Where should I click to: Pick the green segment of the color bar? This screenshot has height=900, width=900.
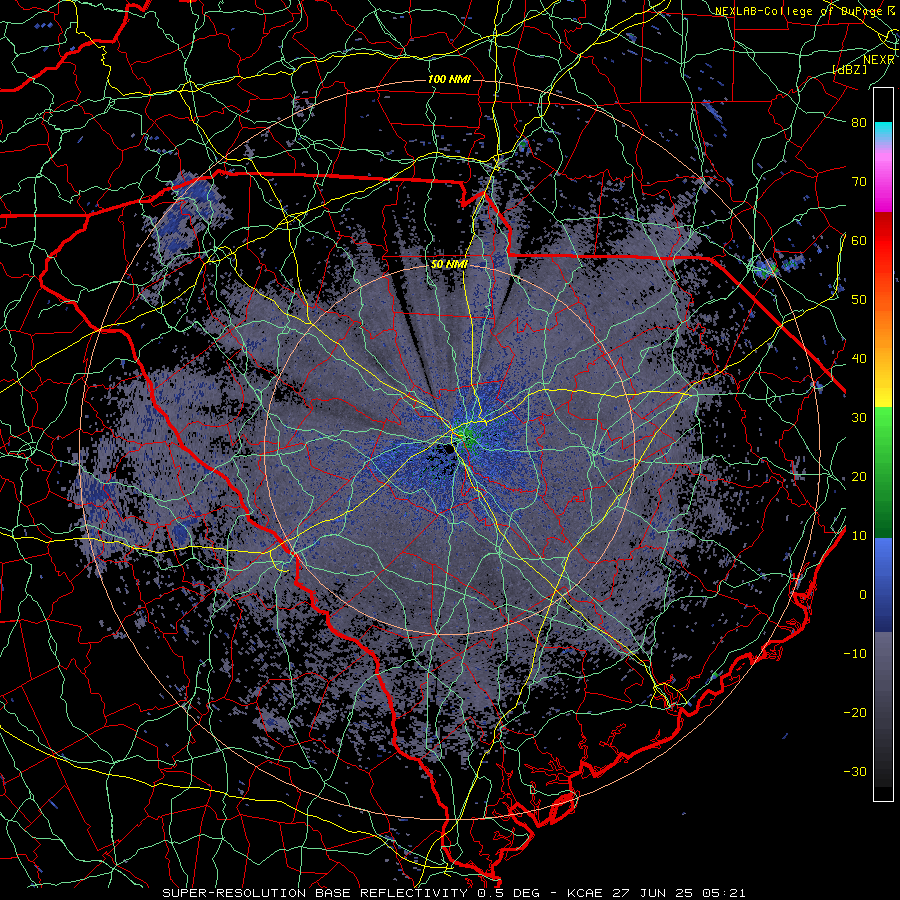(883, 472)
